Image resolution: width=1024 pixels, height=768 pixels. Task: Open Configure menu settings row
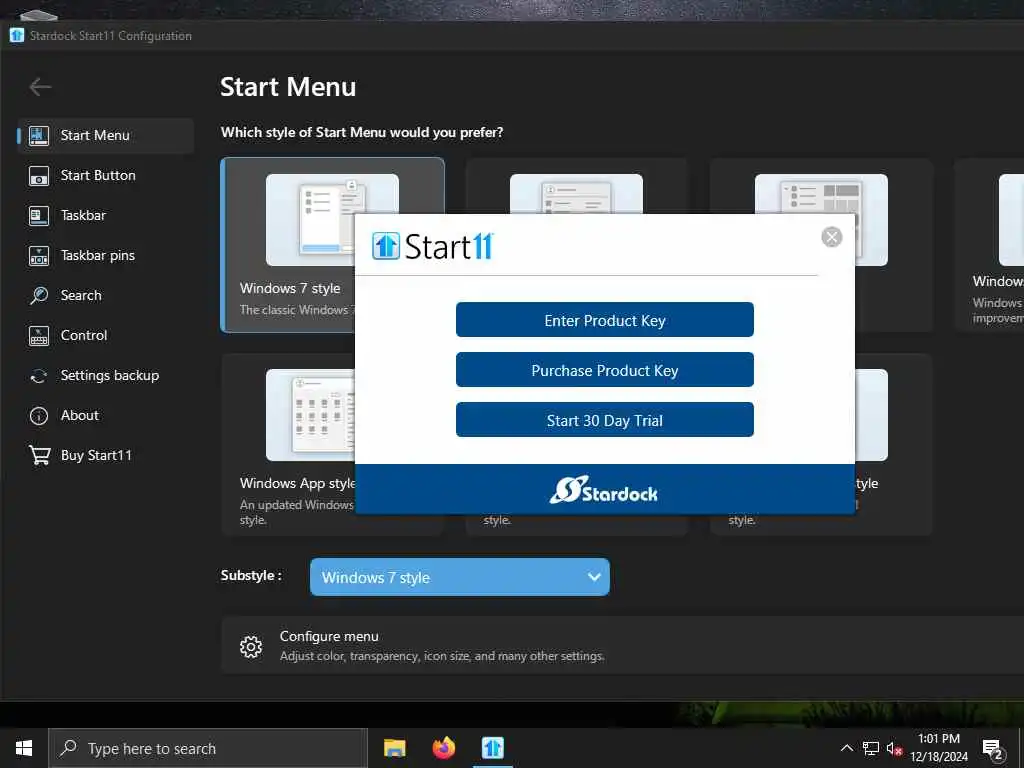click(622, 645)
